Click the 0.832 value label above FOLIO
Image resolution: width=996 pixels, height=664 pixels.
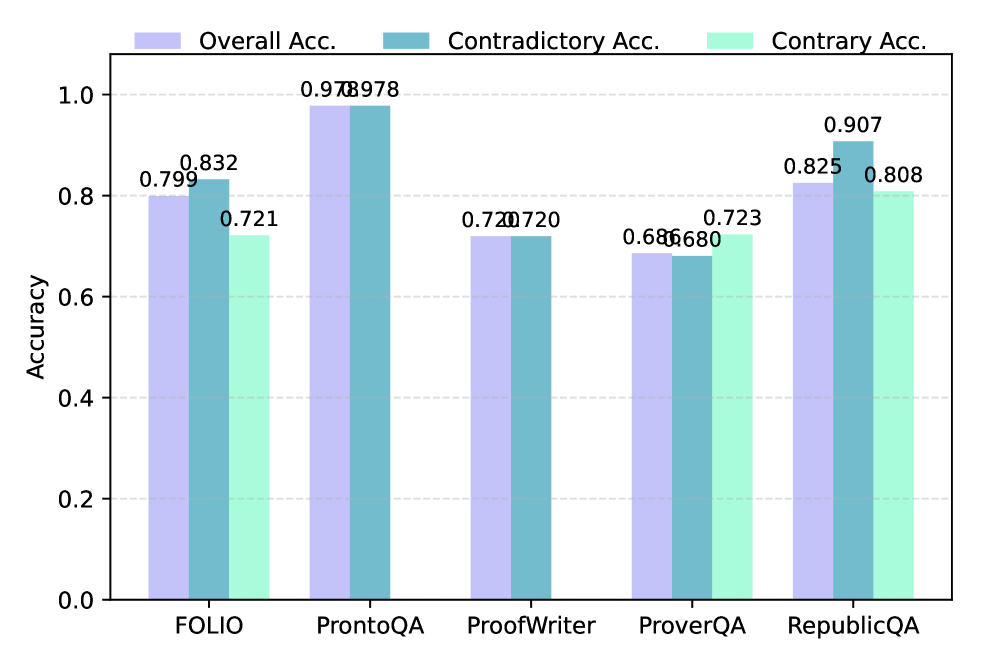[x=209, y=164]
